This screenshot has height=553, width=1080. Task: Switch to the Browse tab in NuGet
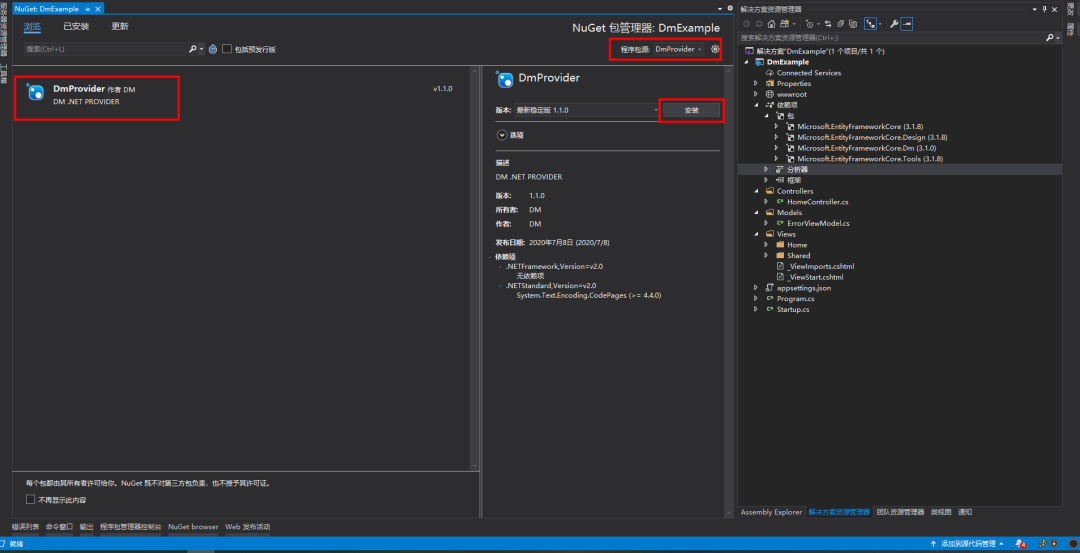32,26
